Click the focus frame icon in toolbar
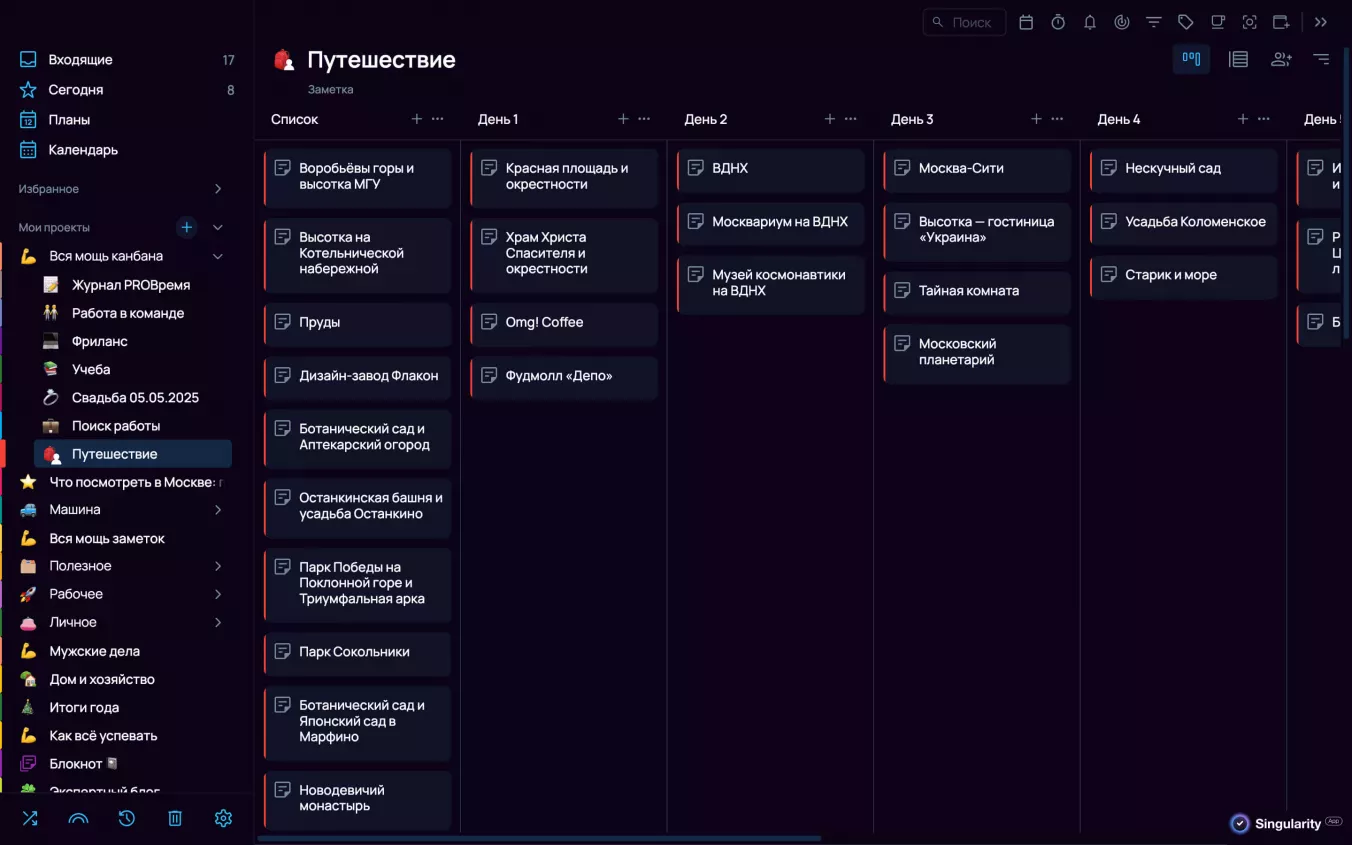The width and height of the screenshot is (1352, 845). click(x=1250, y=22)
